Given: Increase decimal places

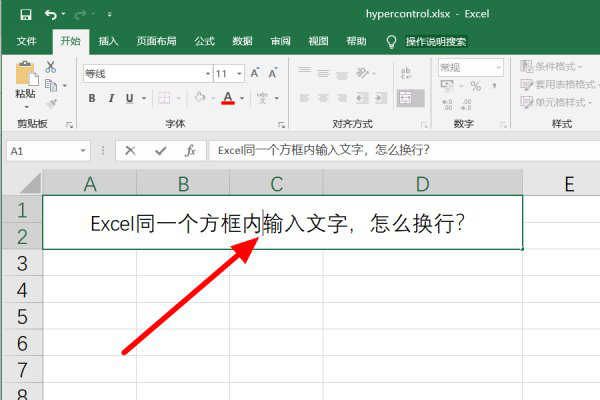Looking at the screenshot, I should 447,104.
